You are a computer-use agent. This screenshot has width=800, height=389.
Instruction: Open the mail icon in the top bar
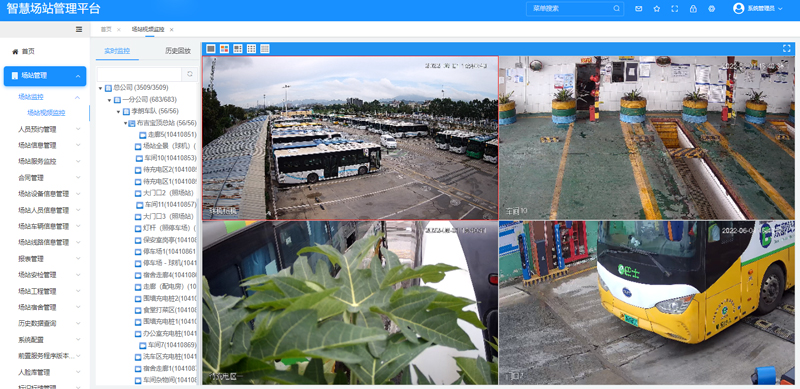tap(638, 9)
